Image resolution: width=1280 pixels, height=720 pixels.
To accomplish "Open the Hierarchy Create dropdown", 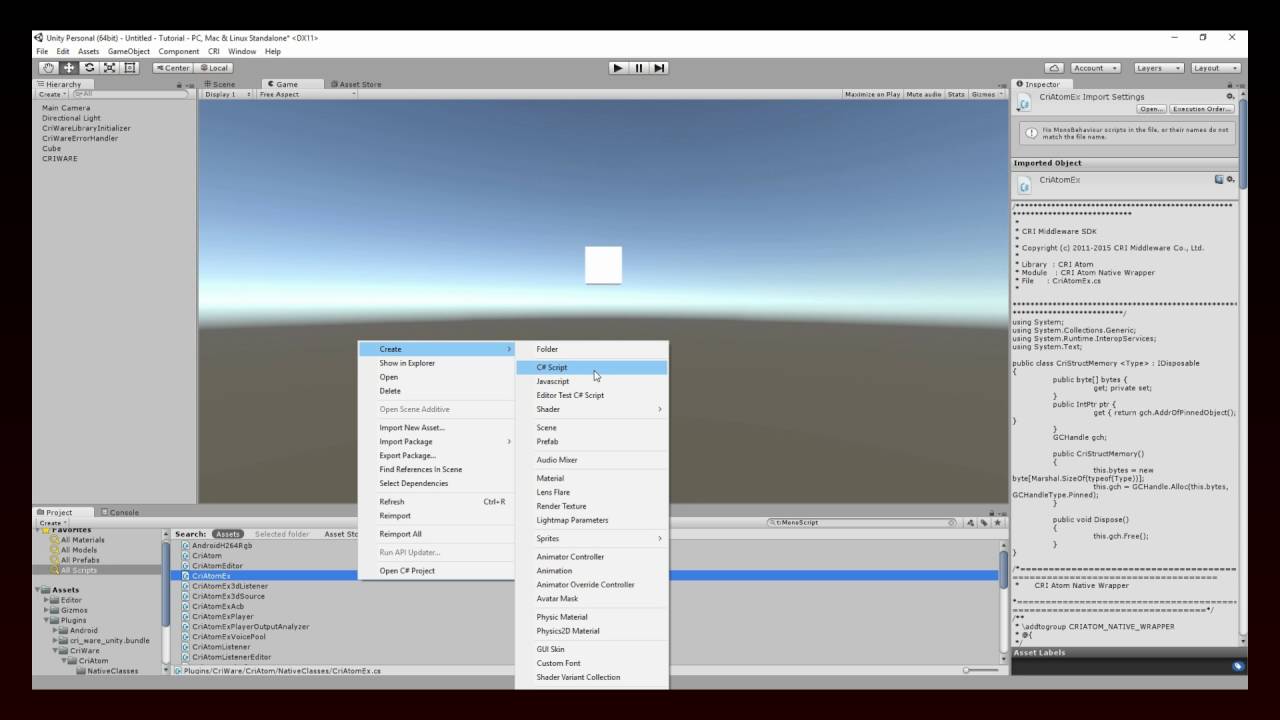I will pos(51,94).
